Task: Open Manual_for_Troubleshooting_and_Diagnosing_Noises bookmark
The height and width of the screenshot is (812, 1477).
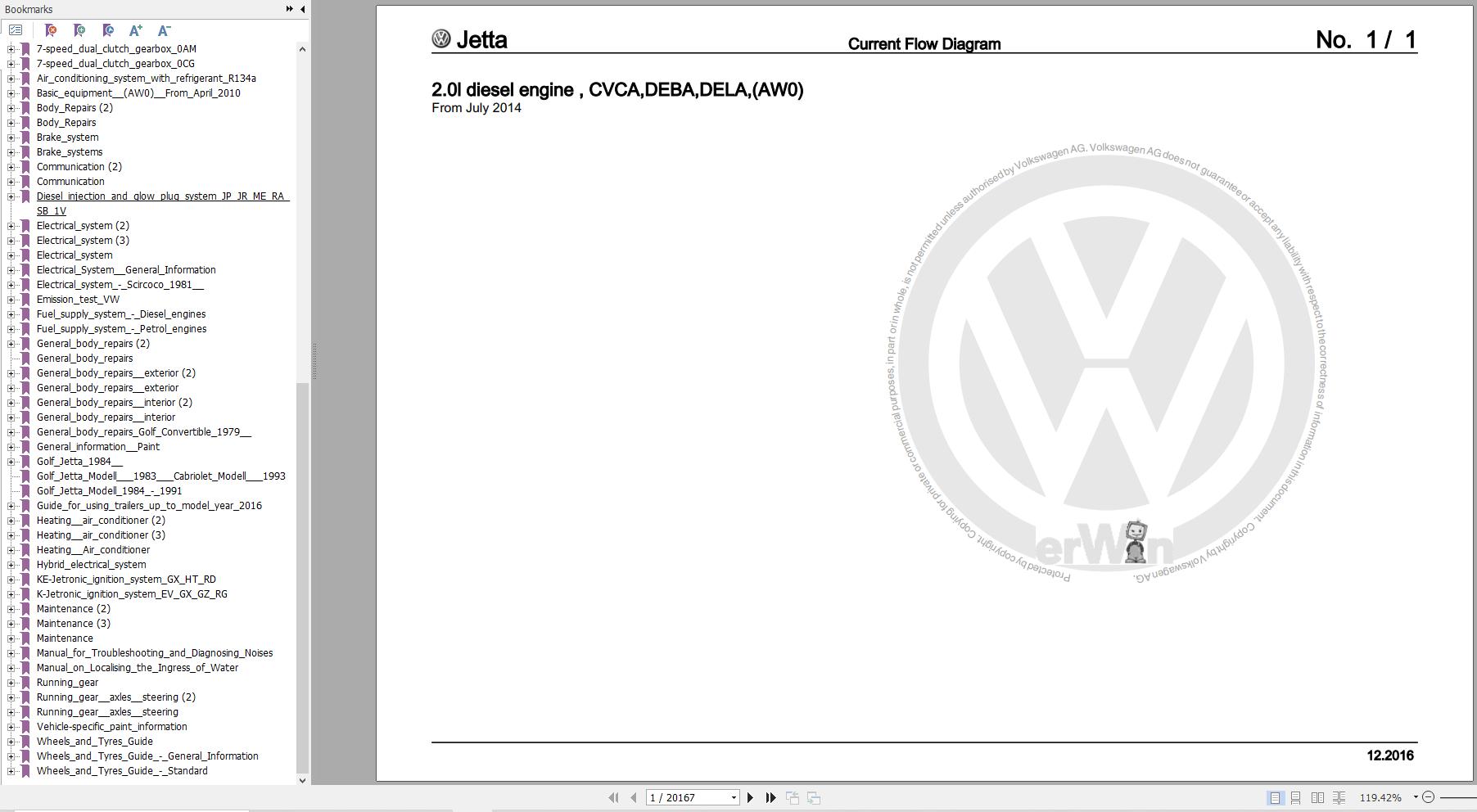Action: tap(155, 653)
